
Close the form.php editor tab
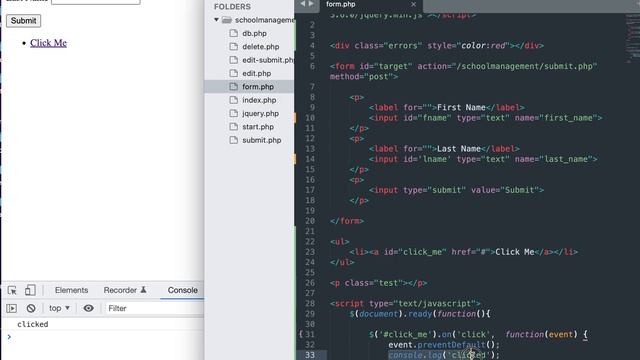tap(413, 4)
